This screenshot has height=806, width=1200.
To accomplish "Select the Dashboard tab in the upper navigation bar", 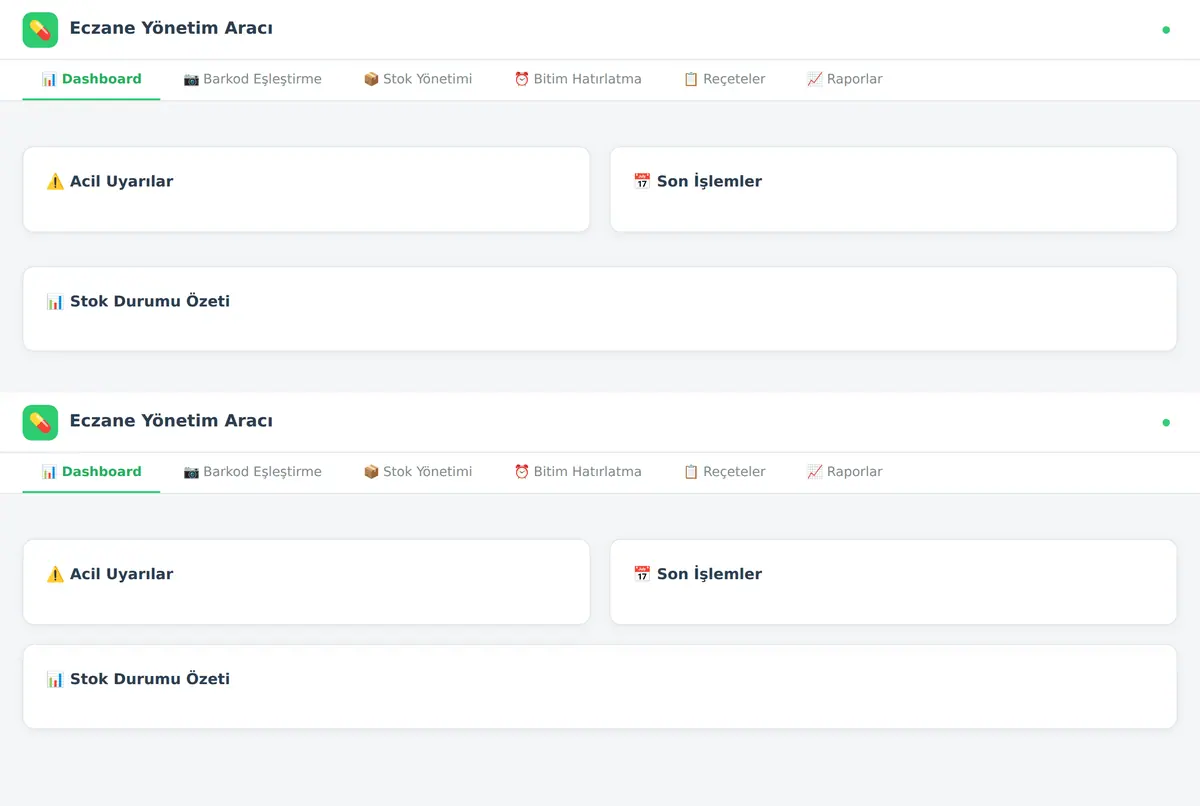I will click(x=91, y=79).
